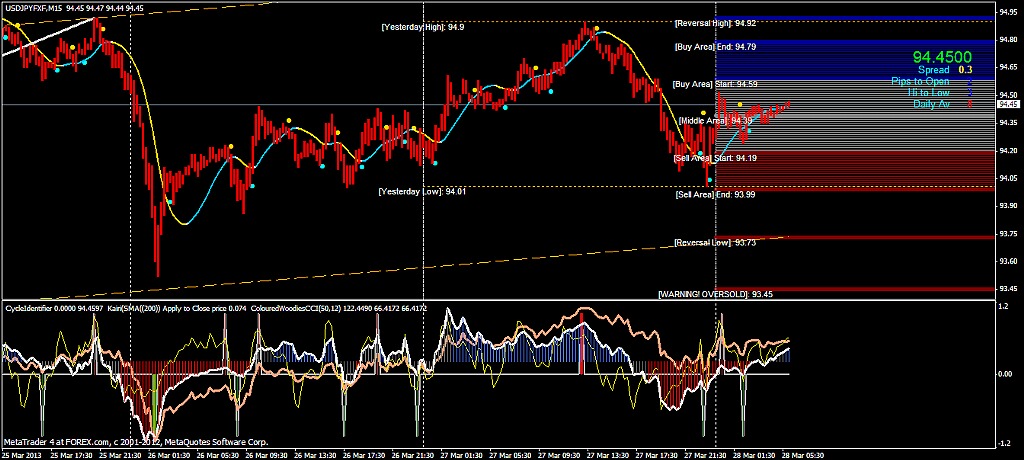Click the [Buy Area] End: 94.79 label
This screenshot has height=460, width=1024.
716,47
